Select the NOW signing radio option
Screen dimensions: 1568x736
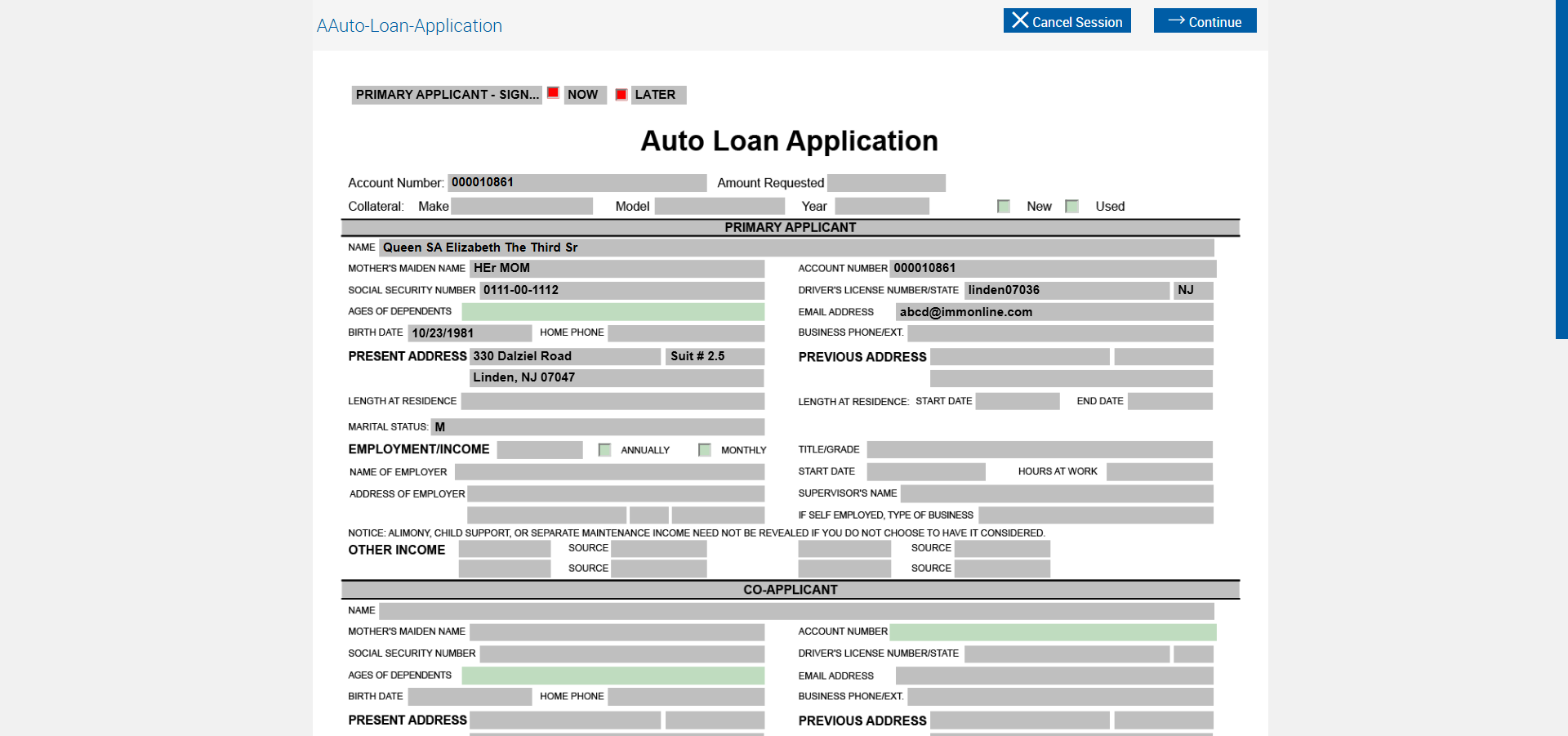click(x=553, y=93)
